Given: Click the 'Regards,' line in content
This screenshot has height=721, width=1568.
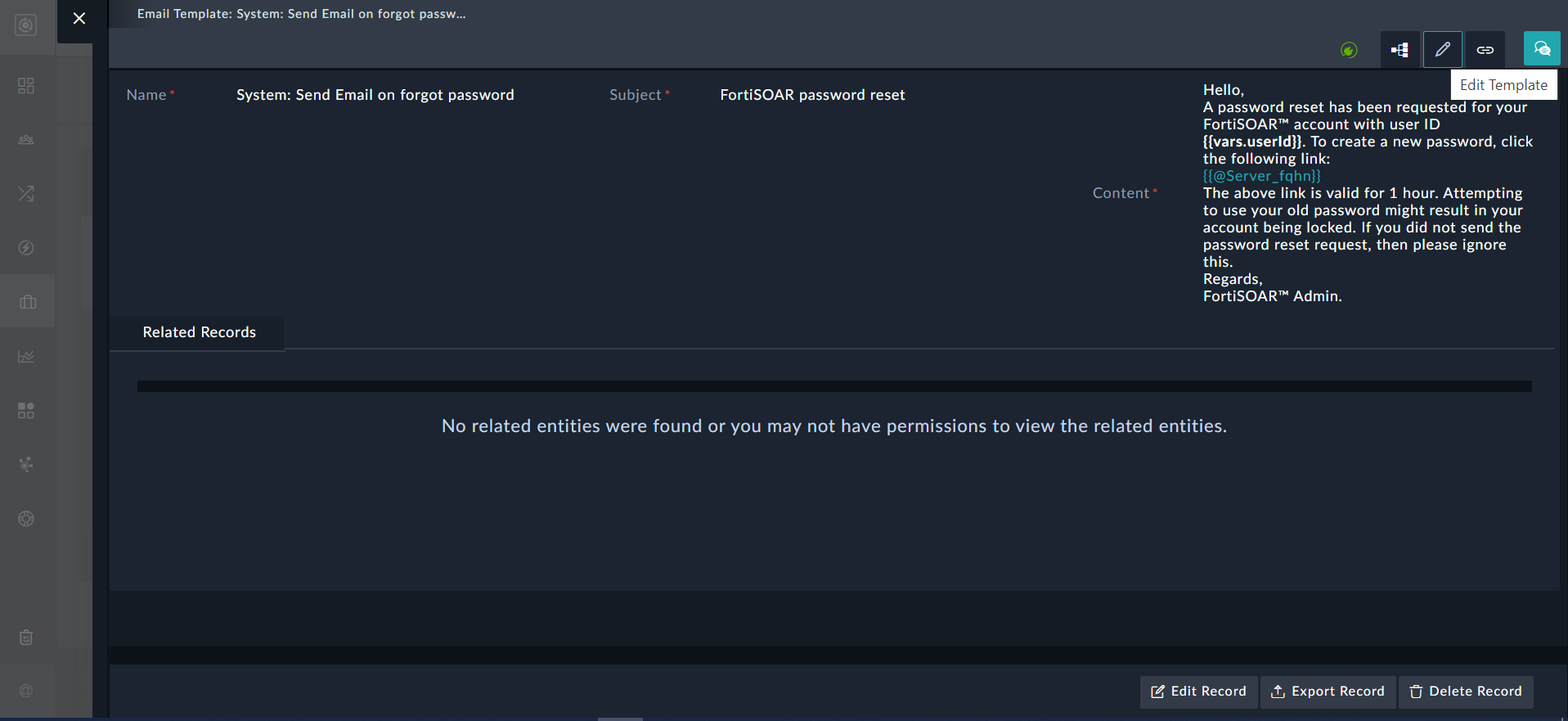Looking at the screenshot, I should point(1233,279).
